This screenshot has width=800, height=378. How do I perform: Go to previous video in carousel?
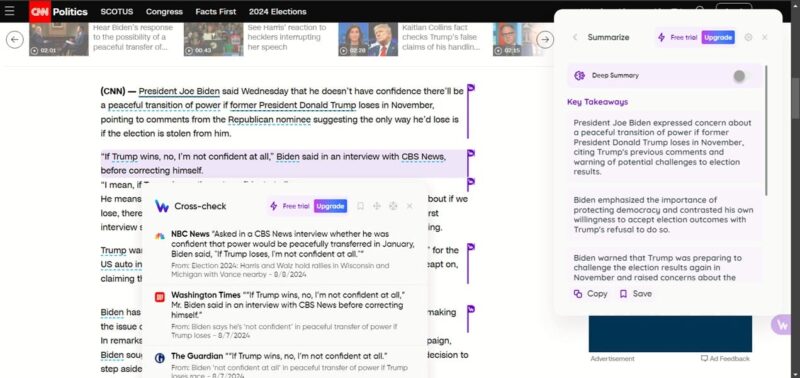[15, 39]
